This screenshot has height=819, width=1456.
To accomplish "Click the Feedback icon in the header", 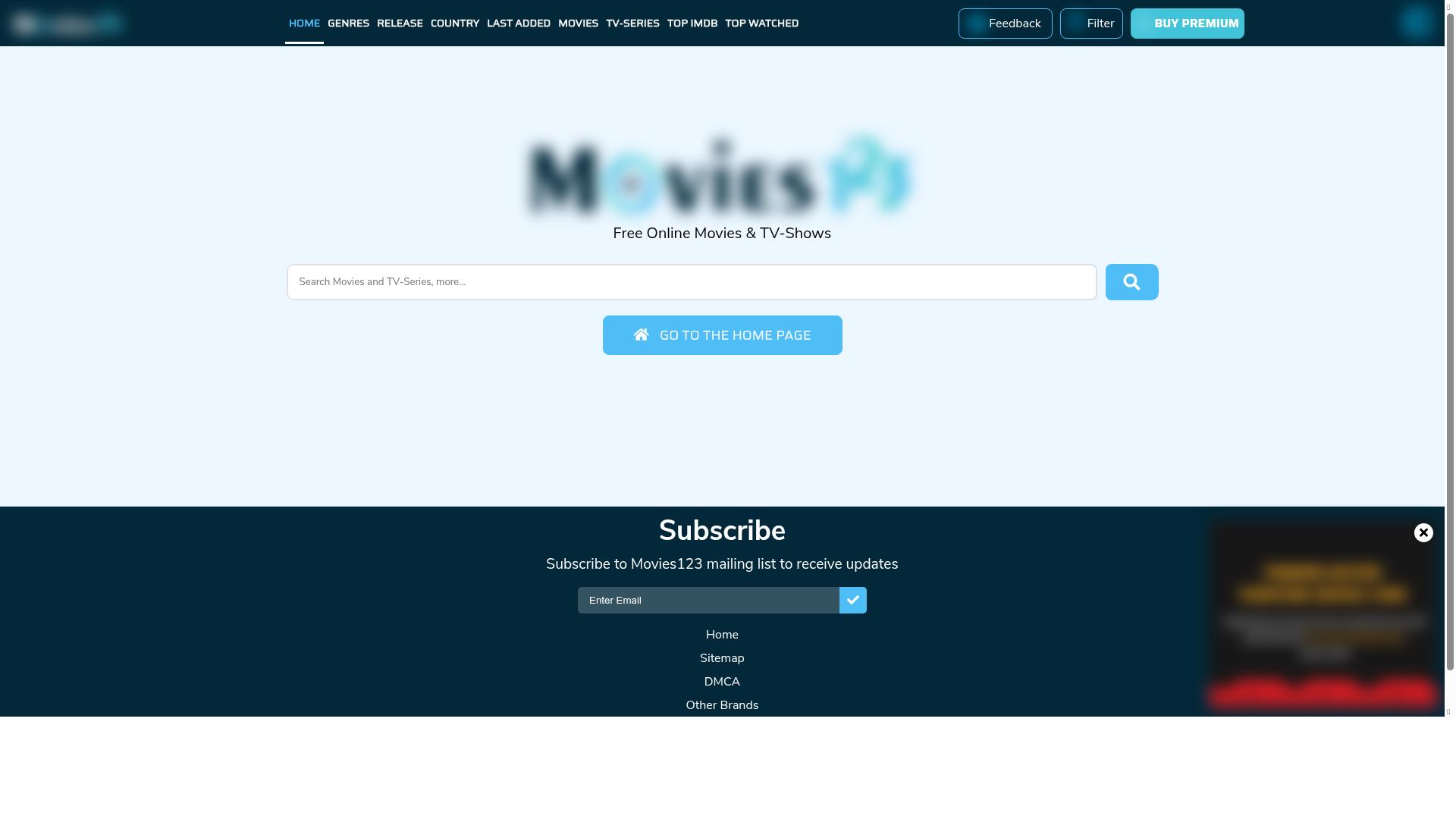I will tap(975, 24).
